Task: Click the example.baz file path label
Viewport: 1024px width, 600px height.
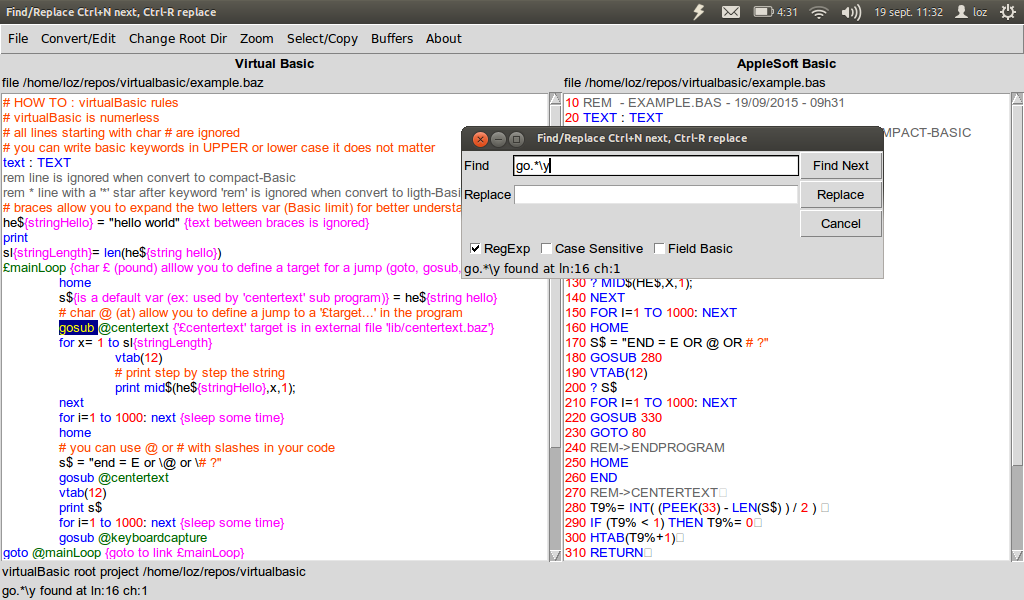Action: (x=133, y=83)
